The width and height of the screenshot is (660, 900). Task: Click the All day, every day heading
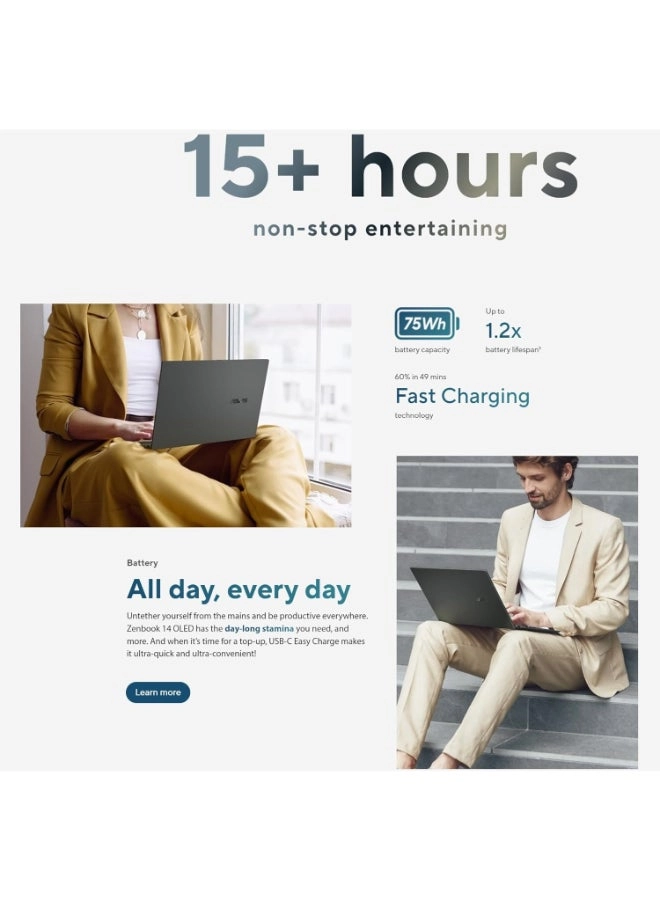click(x=239, y=590)
